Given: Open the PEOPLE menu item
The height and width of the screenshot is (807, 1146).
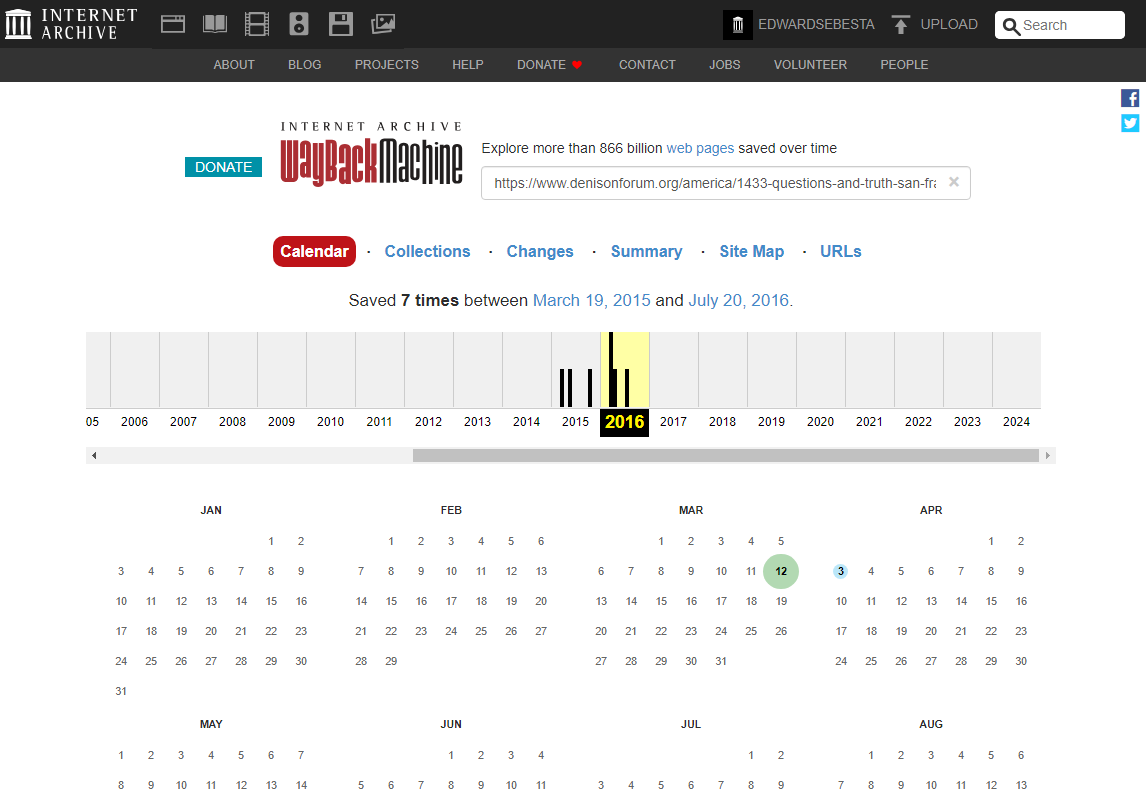Looking at the screenshot, I should pyautogui.click(x=904, y=65).
